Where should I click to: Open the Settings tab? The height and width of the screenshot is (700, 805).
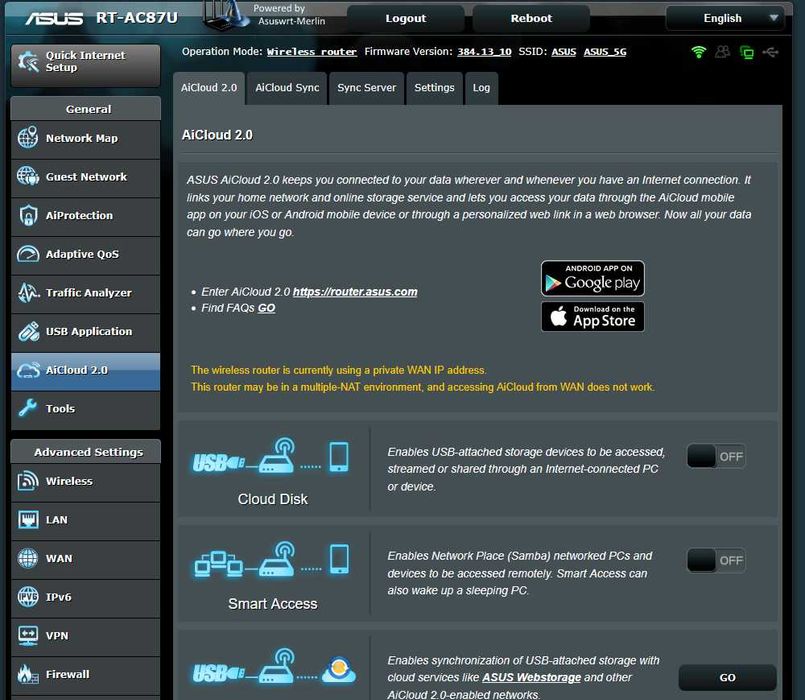click(434, 88)
